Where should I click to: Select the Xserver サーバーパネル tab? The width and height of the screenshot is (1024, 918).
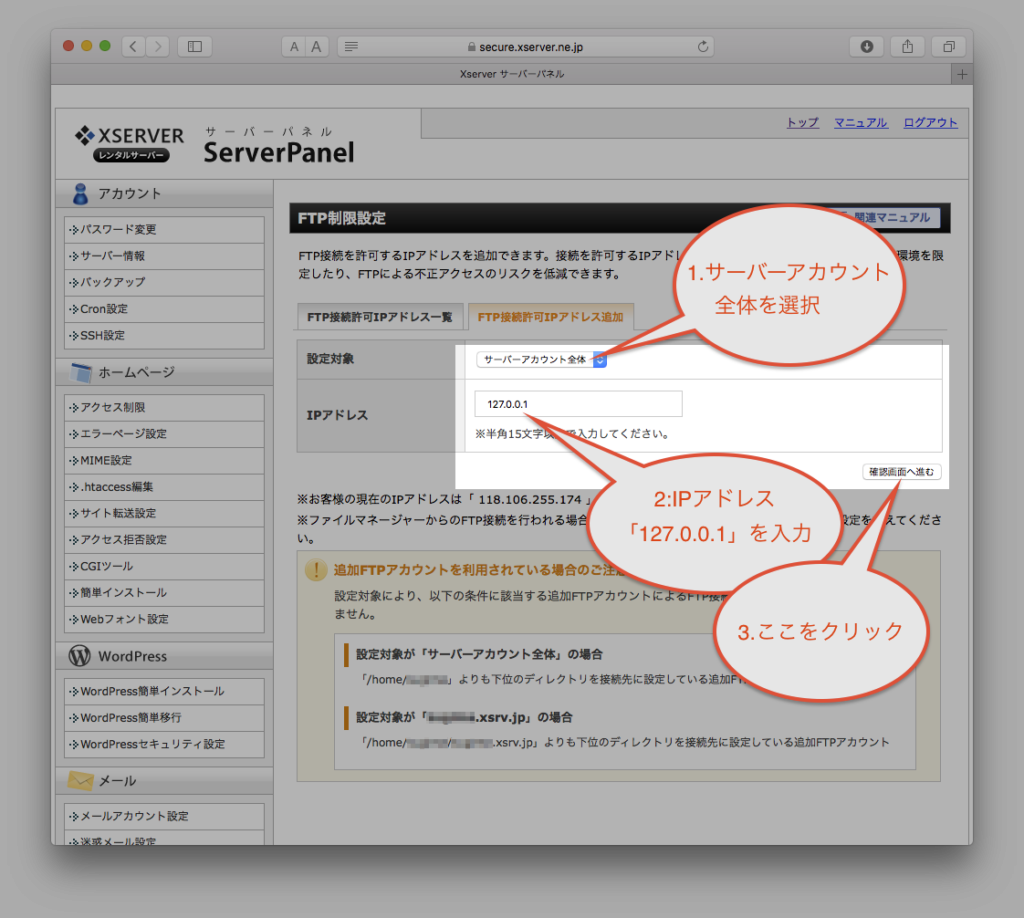(512, 74)
